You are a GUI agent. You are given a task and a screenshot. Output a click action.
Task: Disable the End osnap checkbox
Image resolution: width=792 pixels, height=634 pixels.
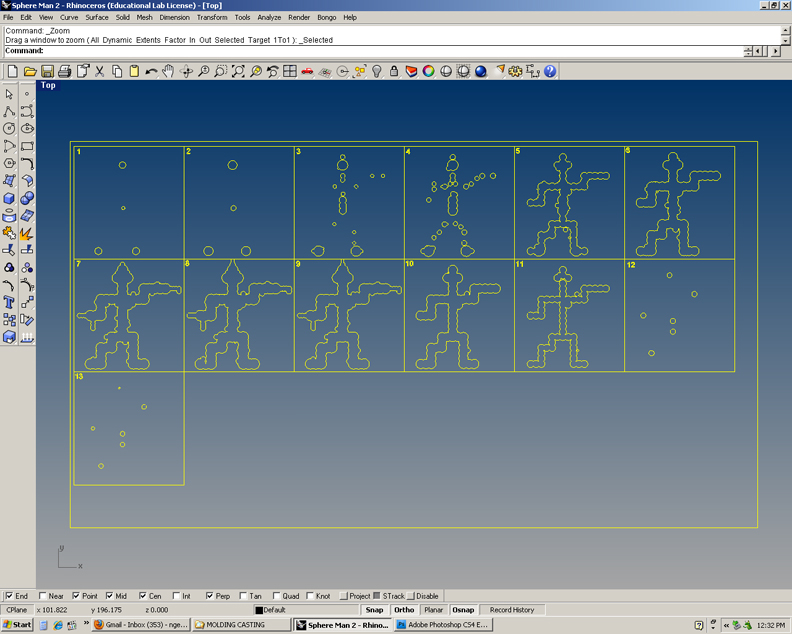[x=9, y=596]
